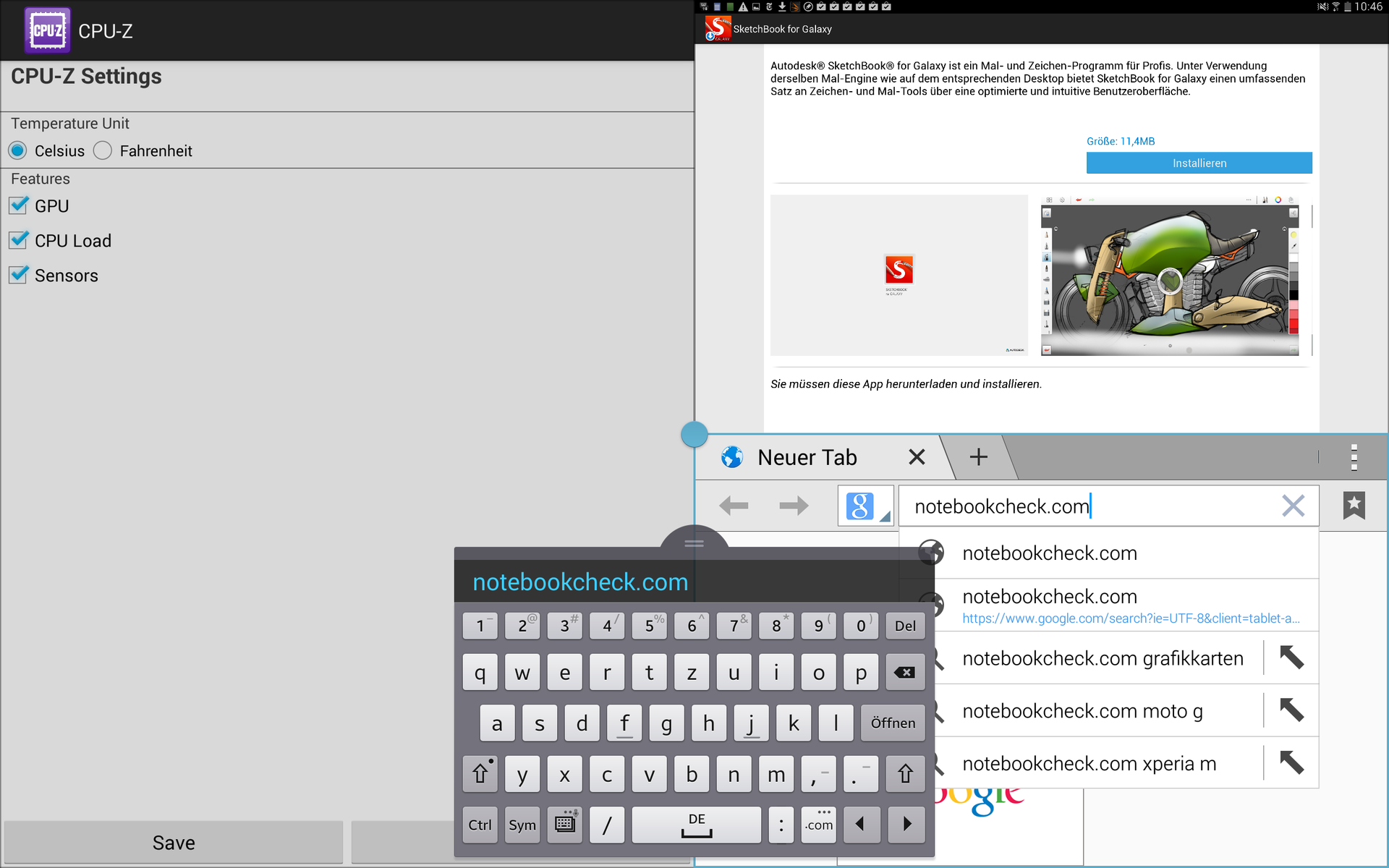This screenshot has width=1389, height=868.
Task: Tap the .com key
Action: click(x=819, y=825)
